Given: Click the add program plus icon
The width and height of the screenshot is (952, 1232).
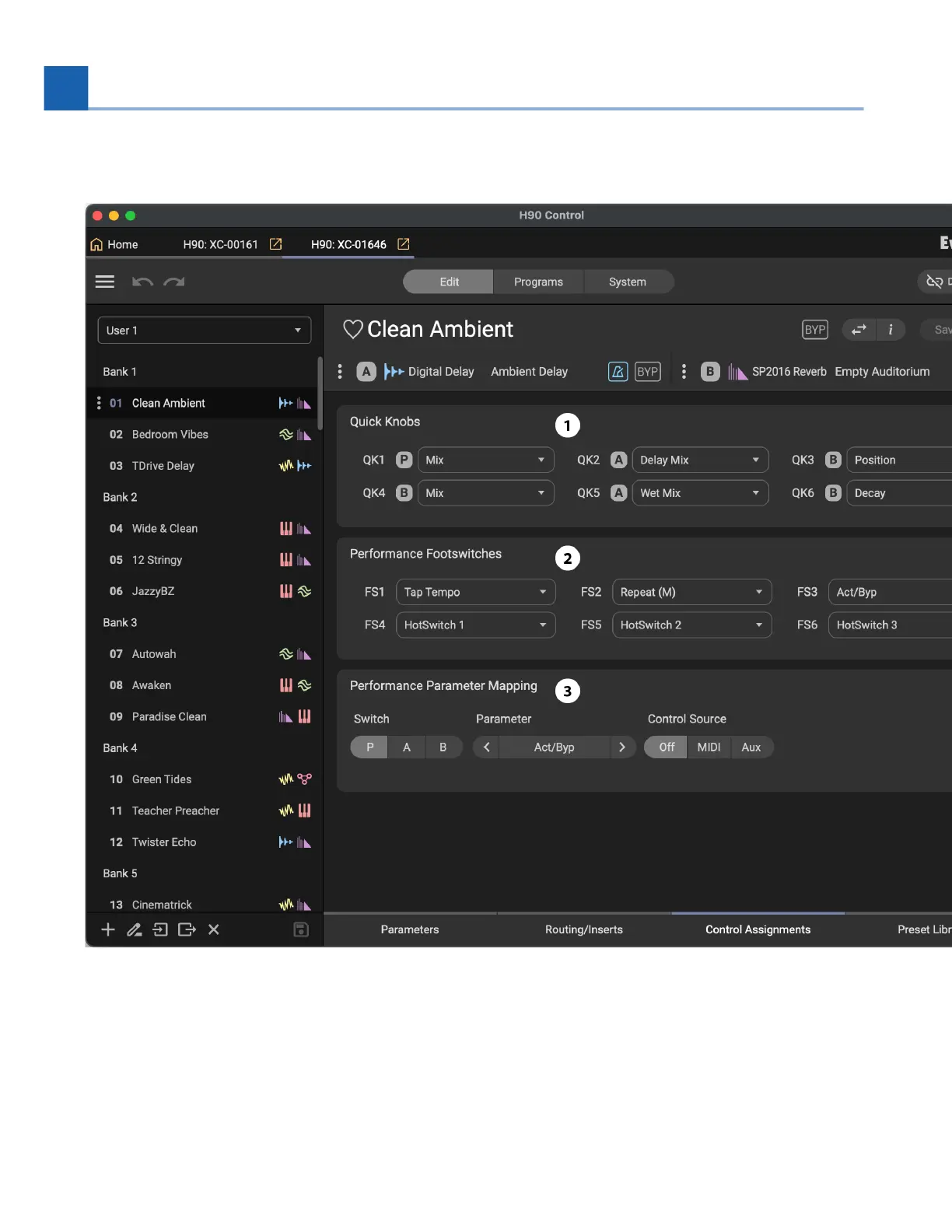Looking at the screenshot, I should tap(108, 929).
